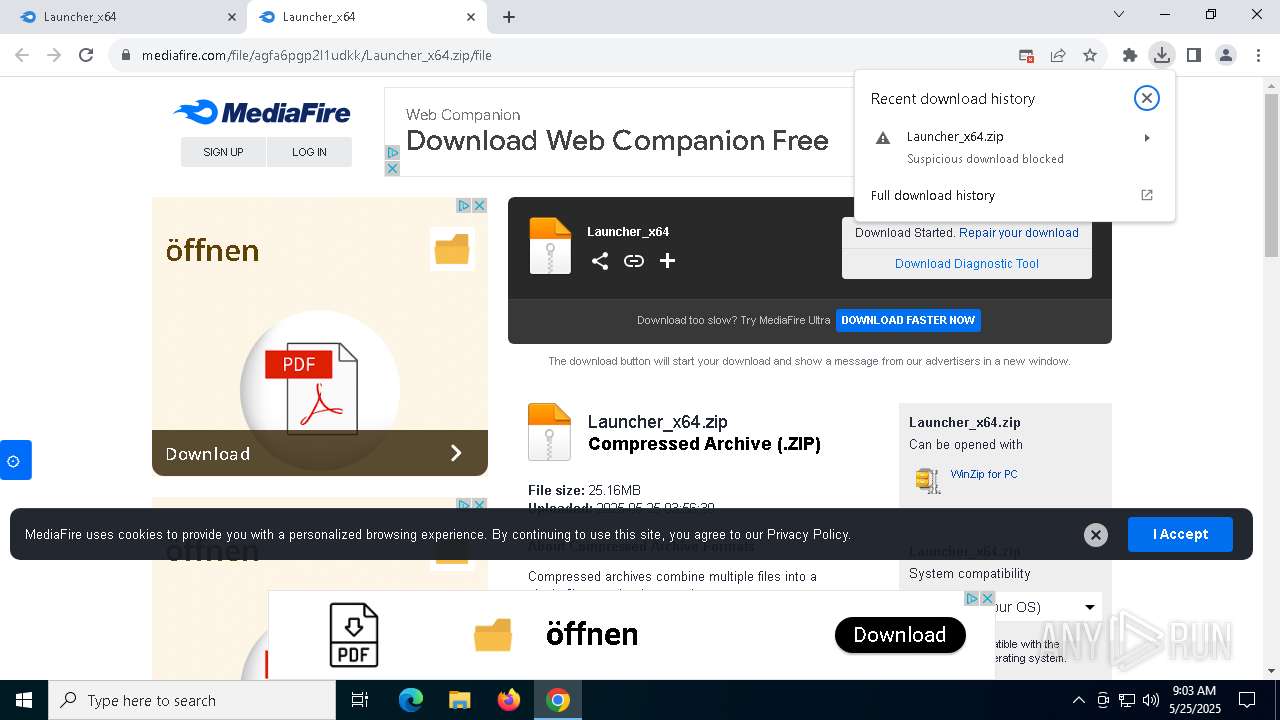Open Repair your download link
This screenshot has height=720, width=1280.
click(x=1019, y=233)
